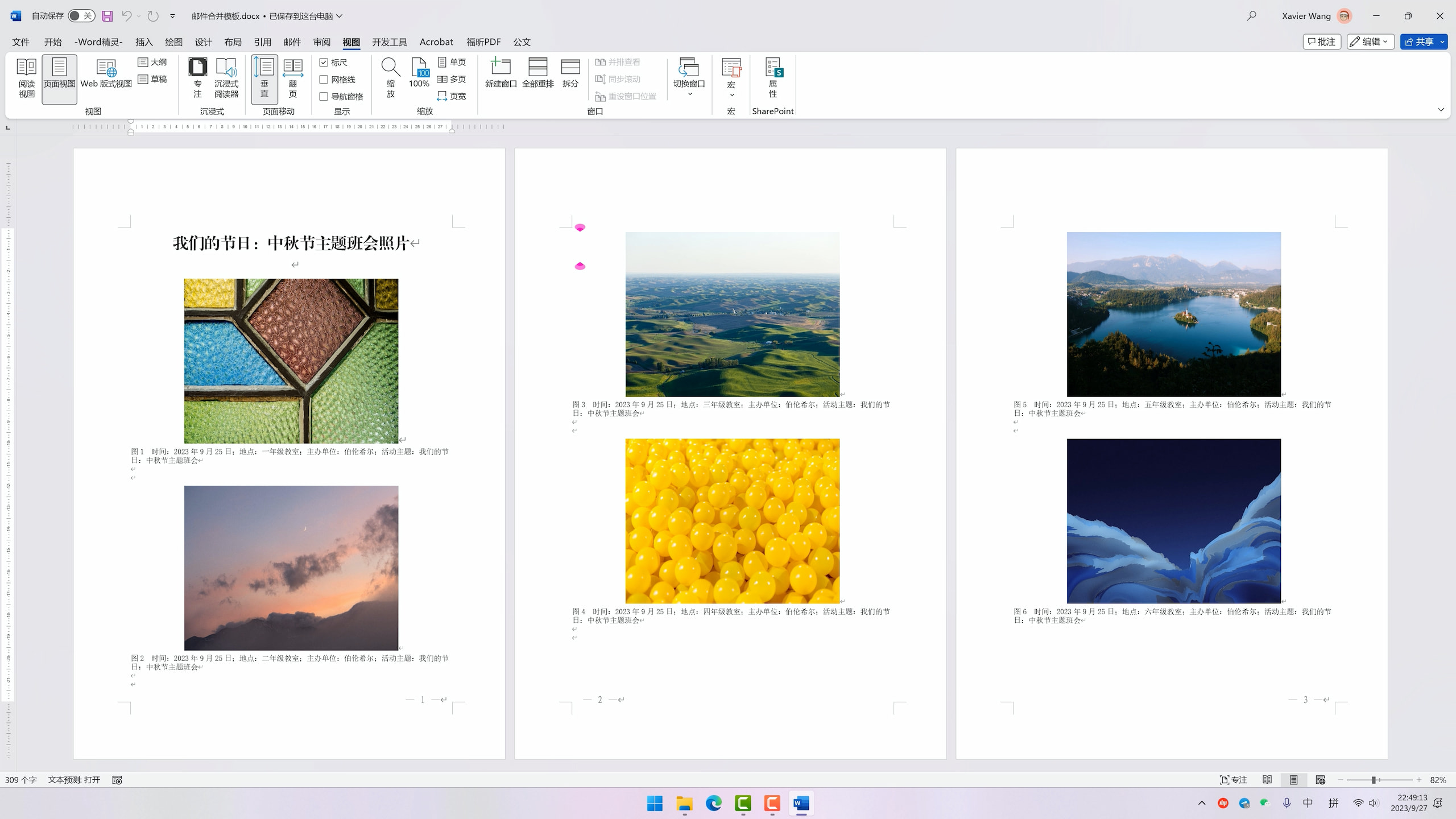Switch to Read Mode from status bar
Image resolution: width=1456 pixels, height=819 pixels.
pyautogui.click(x=1267, y=780)
